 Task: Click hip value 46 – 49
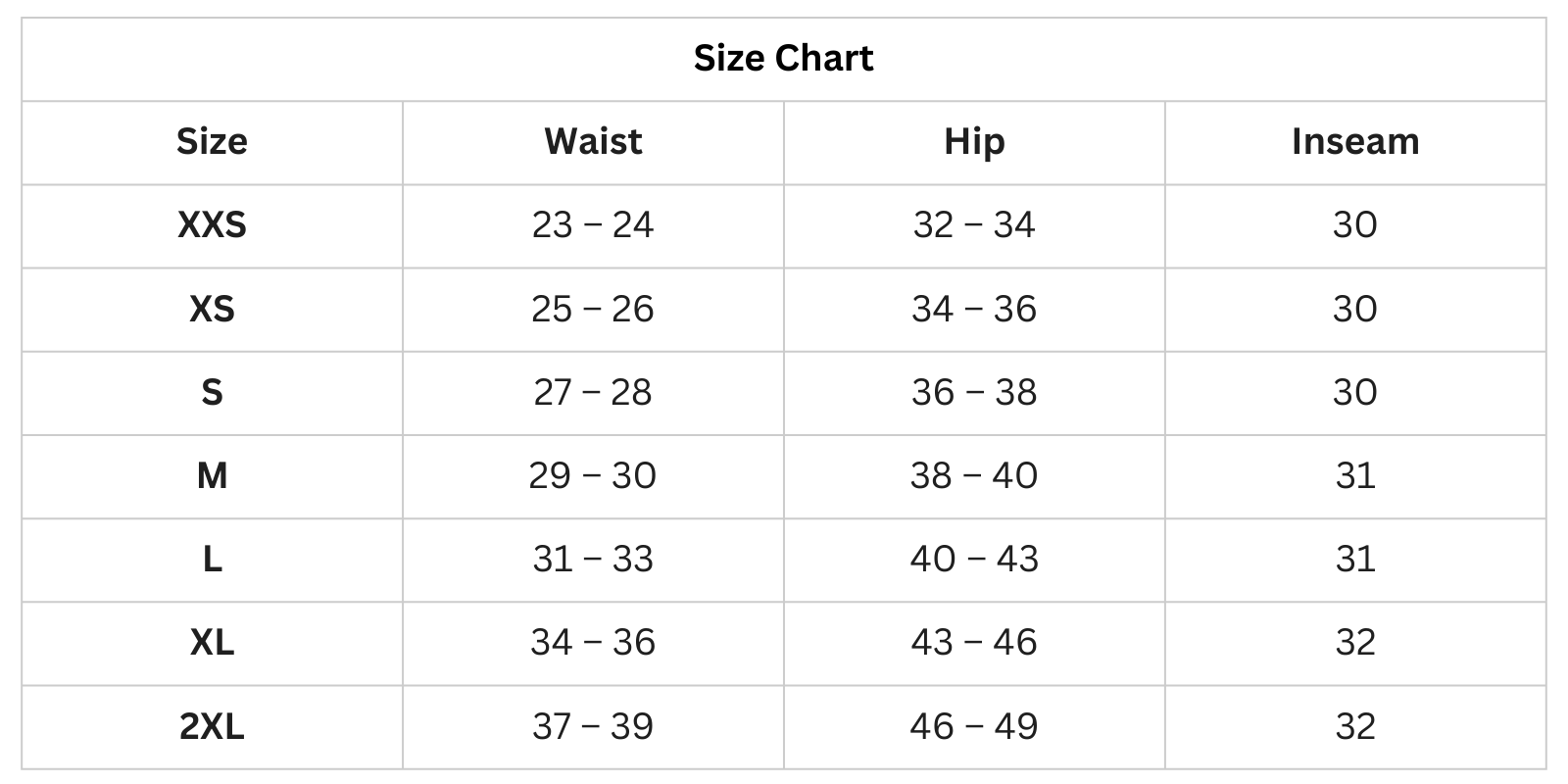click(974, 727)
